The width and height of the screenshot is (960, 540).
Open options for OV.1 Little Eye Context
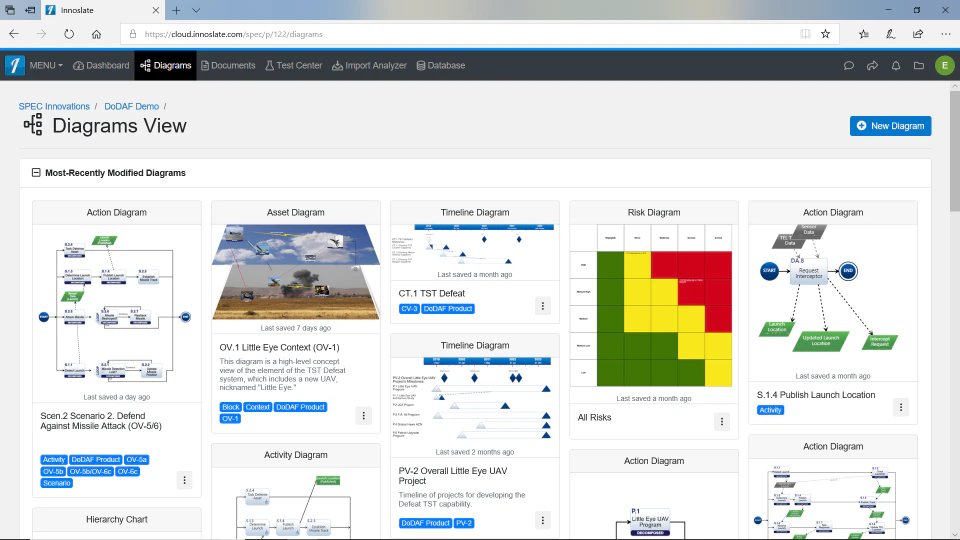(x=364, y=416)
